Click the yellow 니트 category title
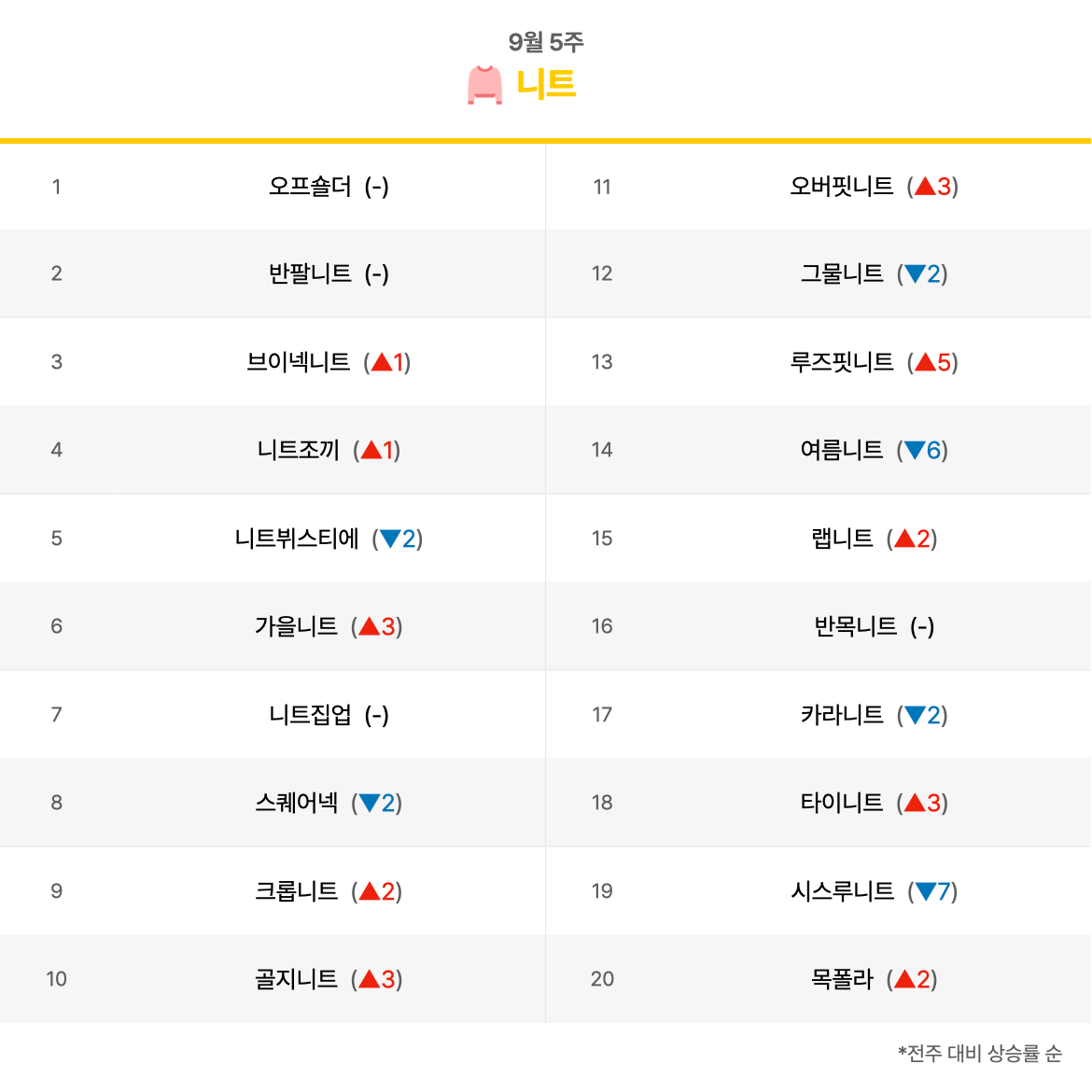 [545, 84]
